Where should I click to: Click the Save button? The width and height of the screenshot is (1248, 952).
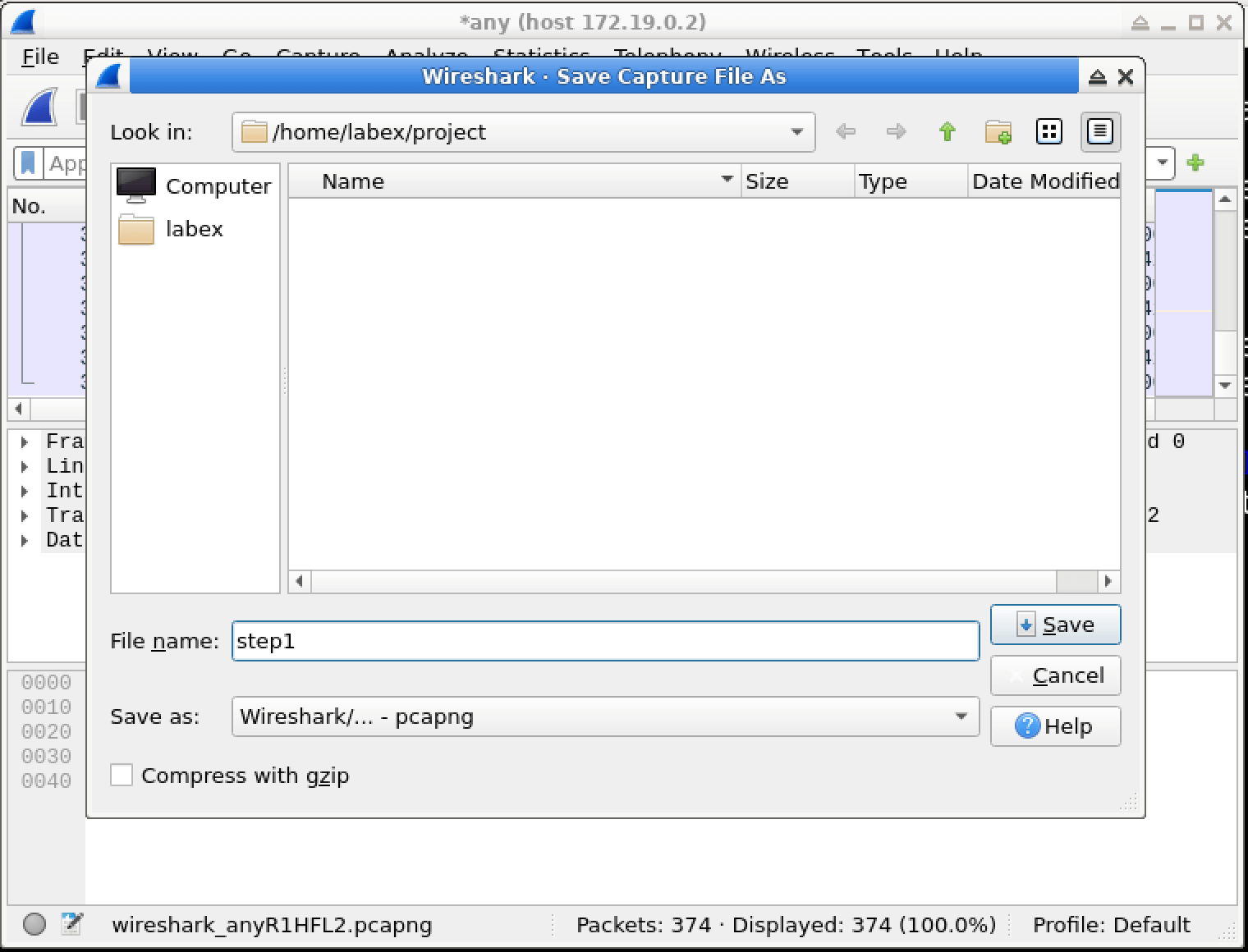[x=1055, y=625]
